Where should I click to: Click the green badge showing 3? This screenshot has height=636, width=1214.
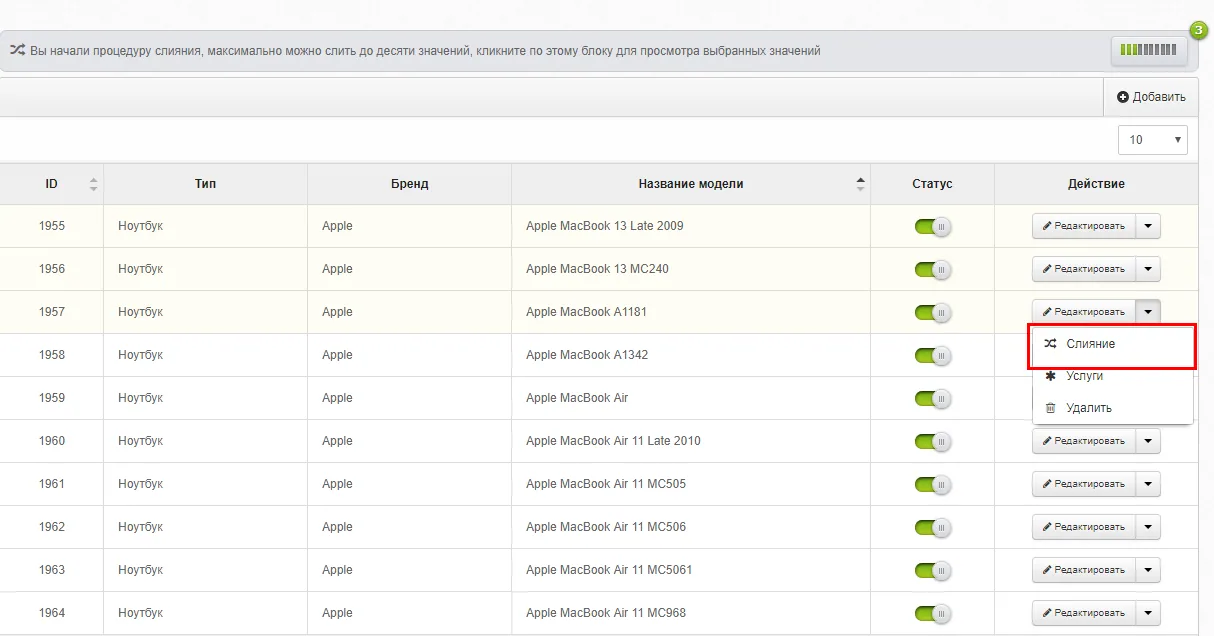click(x=1198, y=31)
